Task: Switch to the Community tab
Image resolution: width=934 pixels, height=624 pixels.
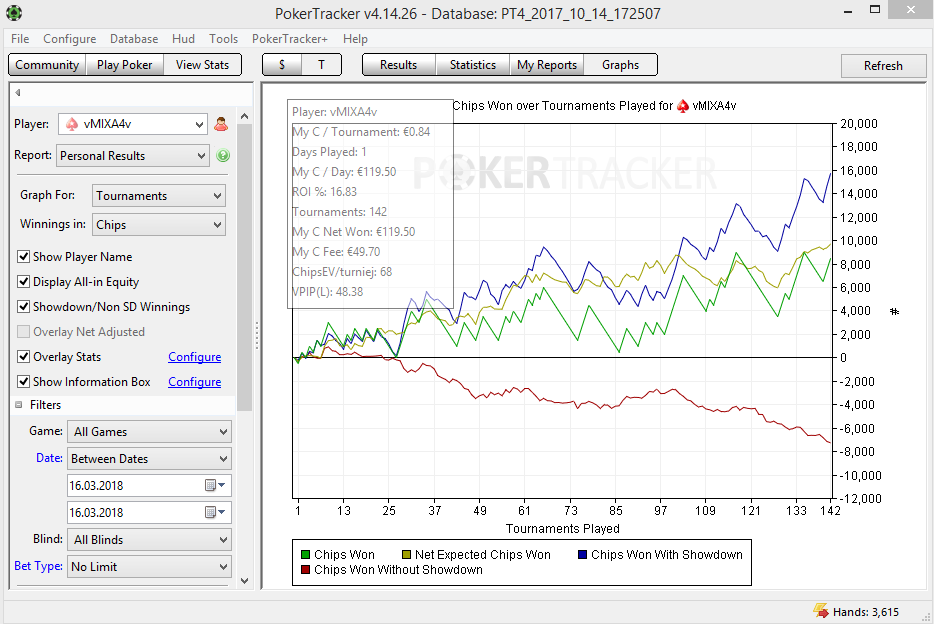Action: [47, 65]
